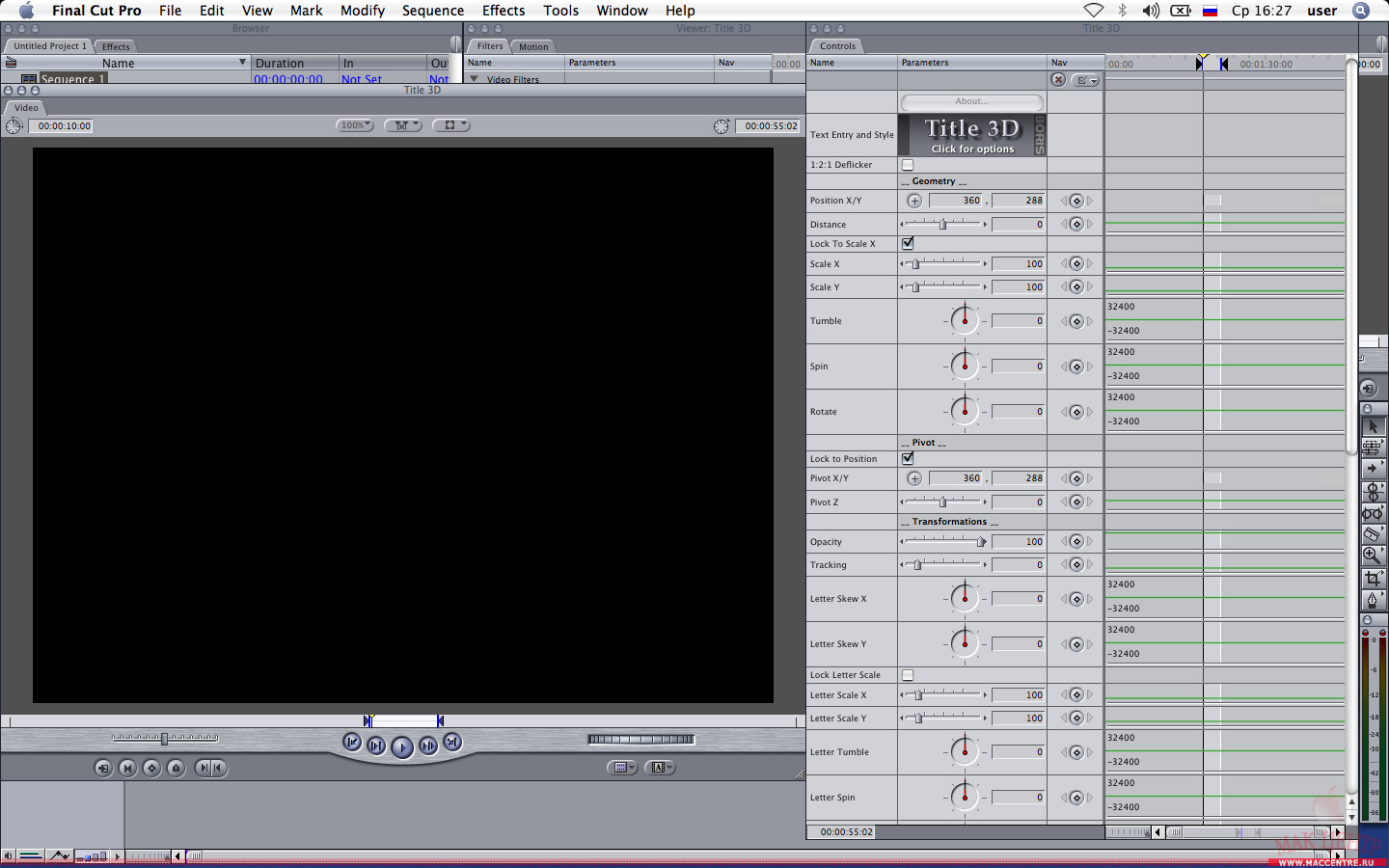Collapse the Video Filters disclosure triangle
1389x868 pixels.
475,79
